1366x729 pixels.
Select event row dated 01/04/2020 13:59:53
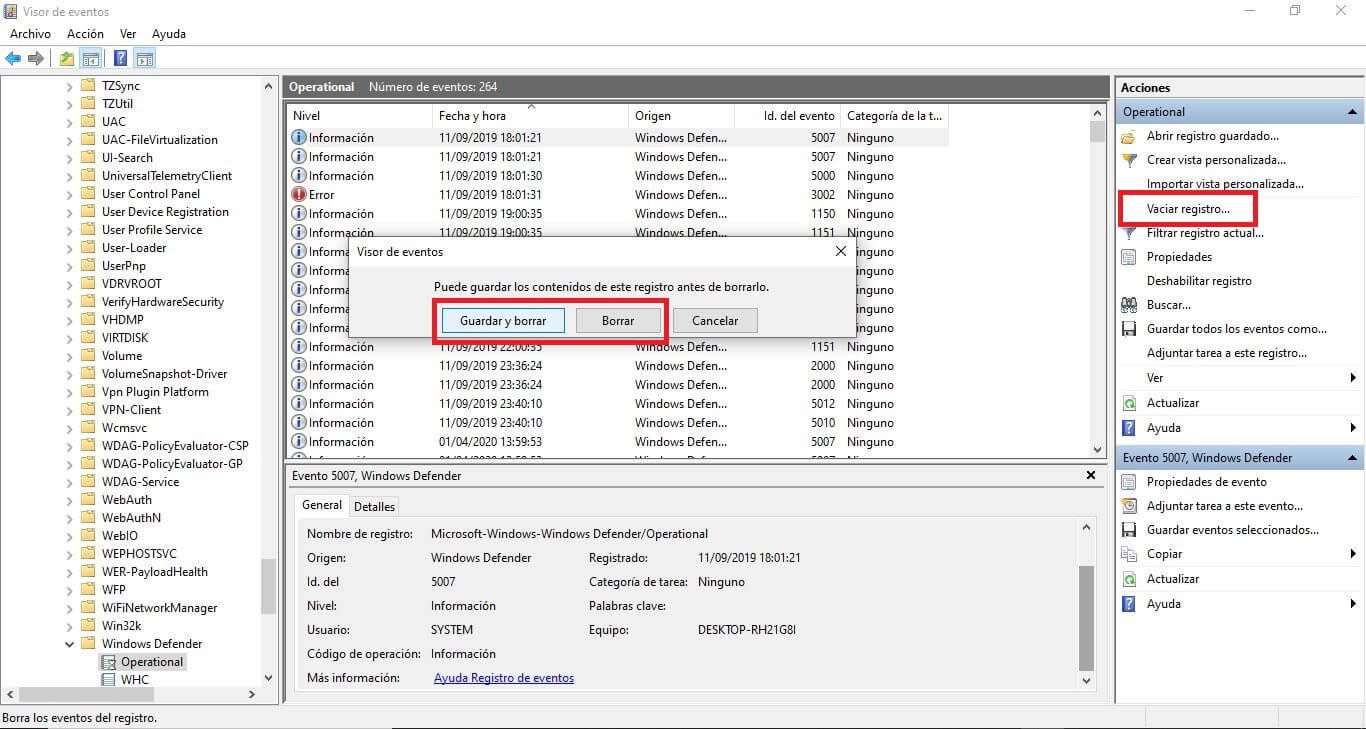[x=618, y=442]
